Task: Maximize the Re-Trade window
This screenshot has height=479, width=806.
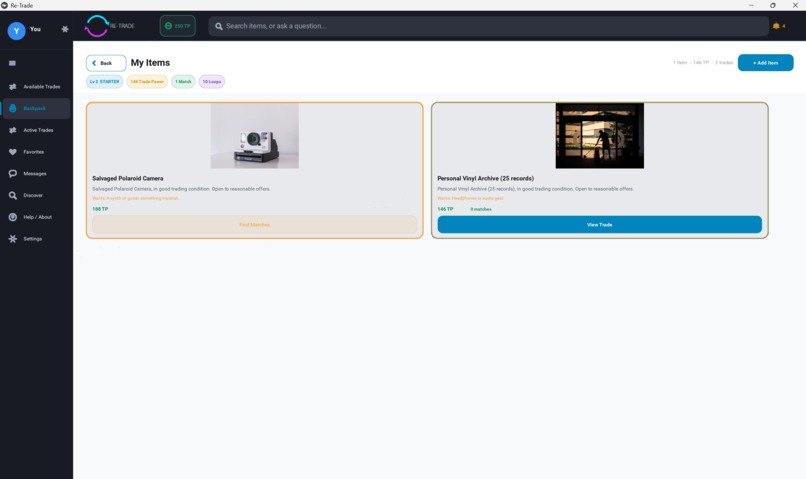Action: (773, 5)
